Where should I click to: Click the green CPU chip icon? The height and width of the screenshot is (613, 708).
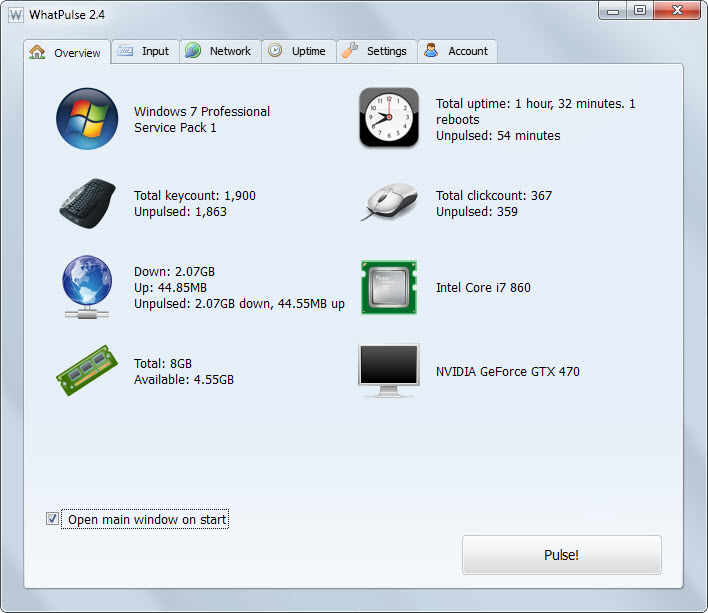point(389,287)
